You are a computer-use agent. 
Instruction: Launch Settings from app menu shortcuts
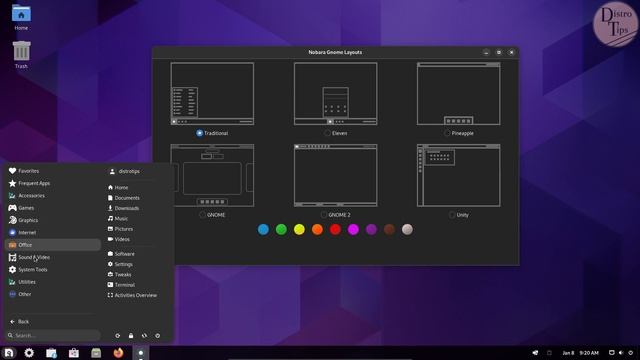click(x=120, y=264)
